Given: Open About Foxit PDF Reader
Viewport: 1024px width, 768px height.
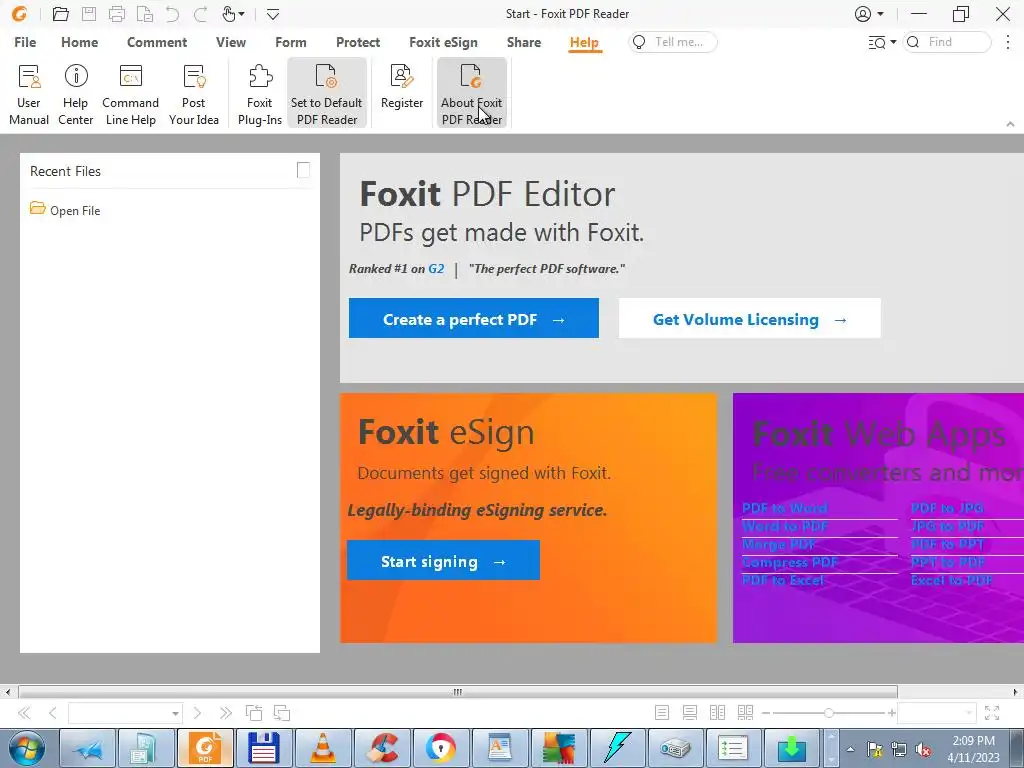Looking at the screenshot, I should 472,92.
